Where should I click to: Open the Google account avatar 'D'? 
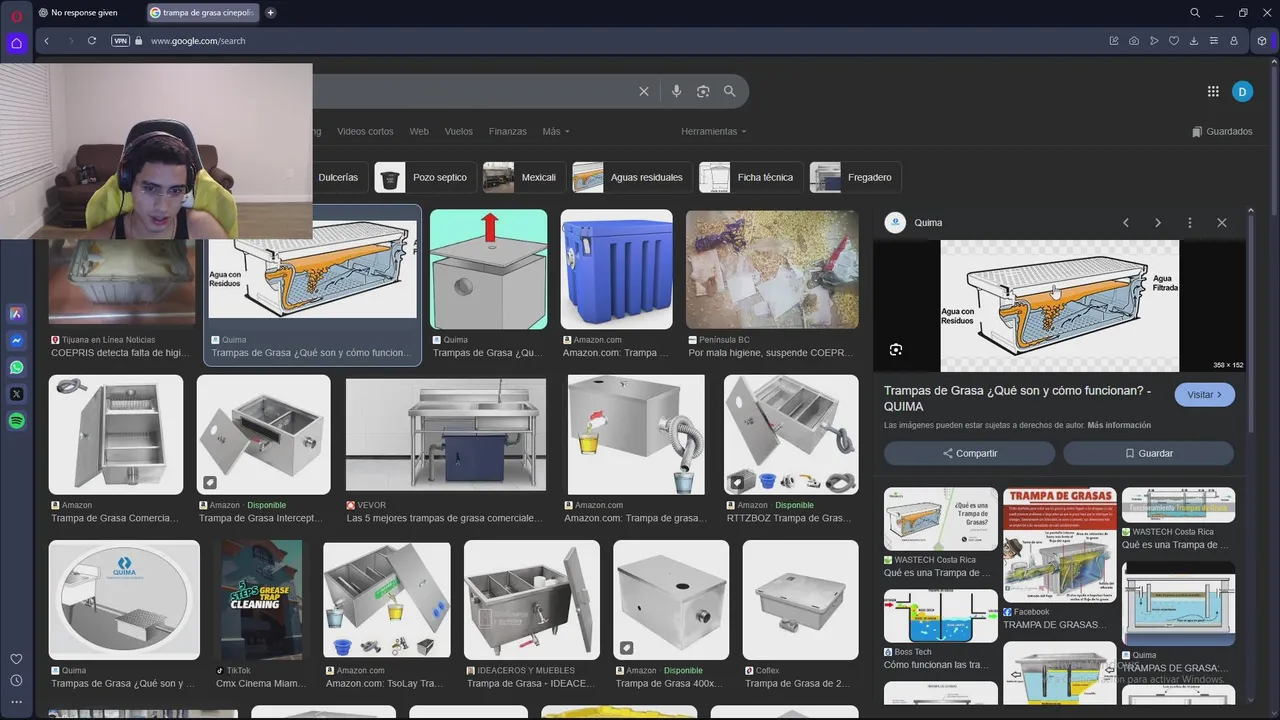click(1242, 91)
